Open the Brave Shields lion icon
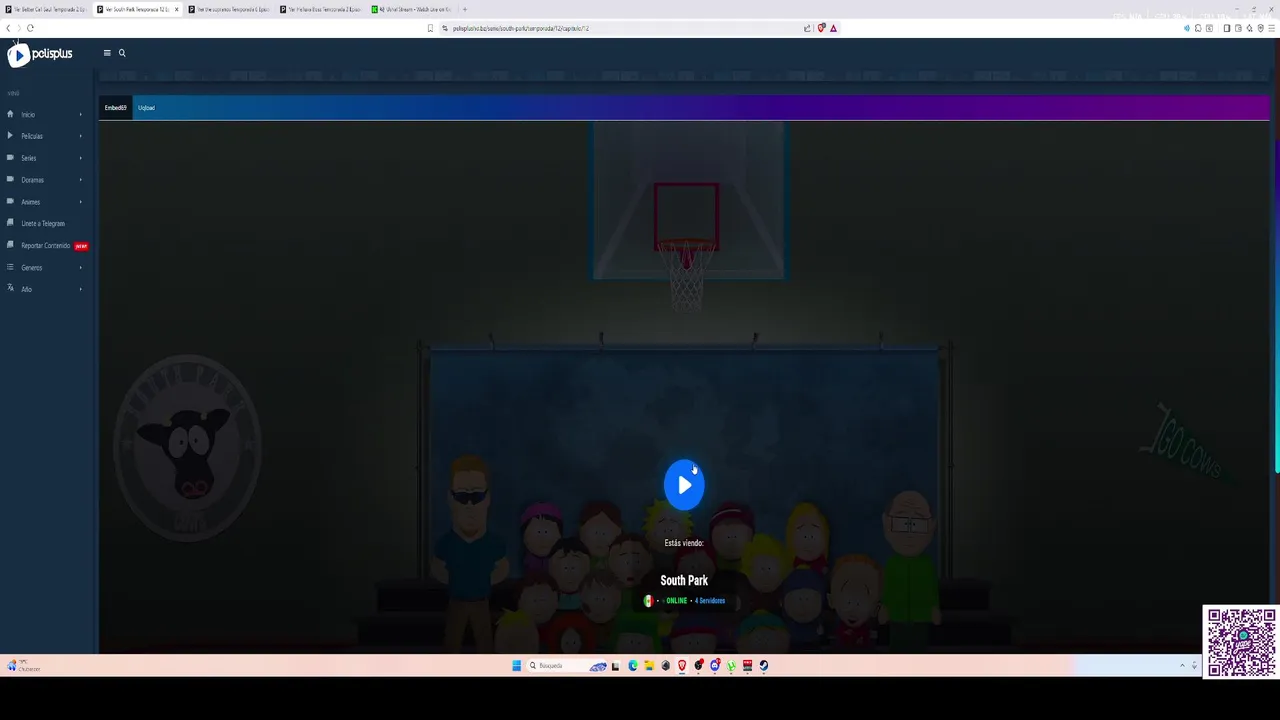 [x=822, y=28]
